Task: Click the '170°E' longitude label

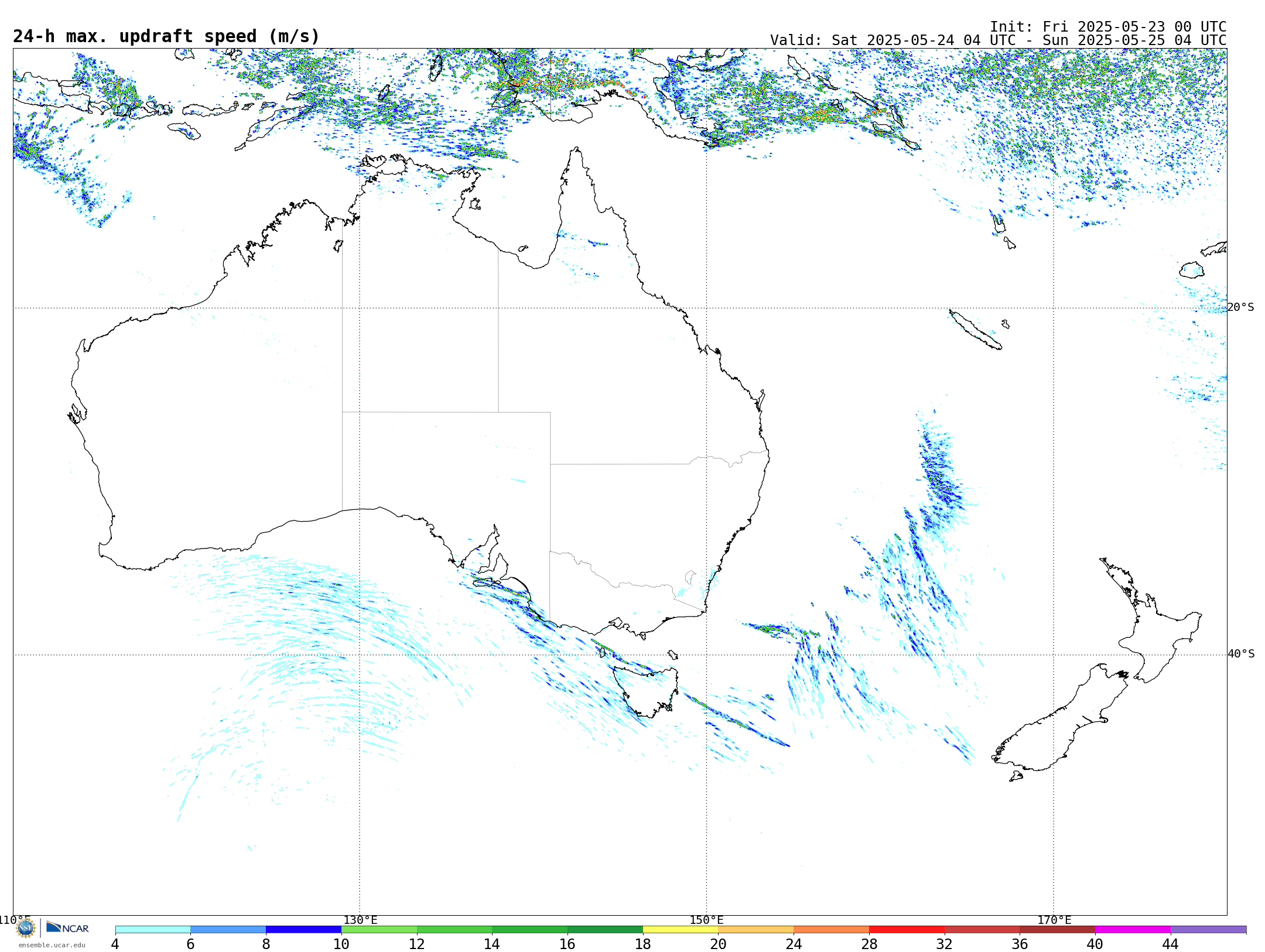Action: pos(1054,920)
